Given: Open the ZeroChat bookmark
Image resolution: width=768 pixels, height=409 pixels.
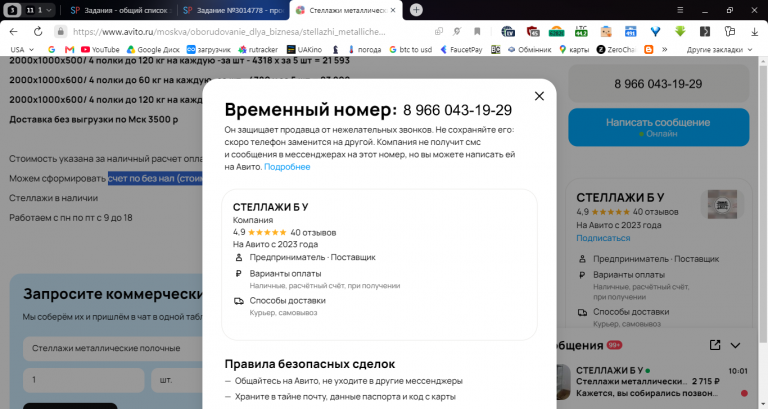Looking at the screenshot, I should [616, 49].
